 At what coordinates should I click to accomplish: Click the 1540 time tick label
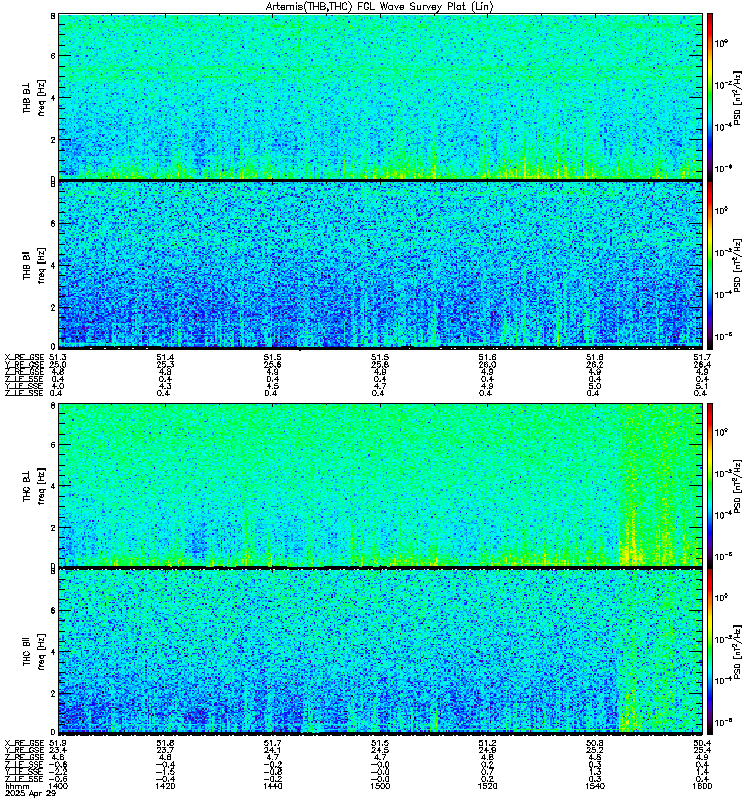point(594,786)
